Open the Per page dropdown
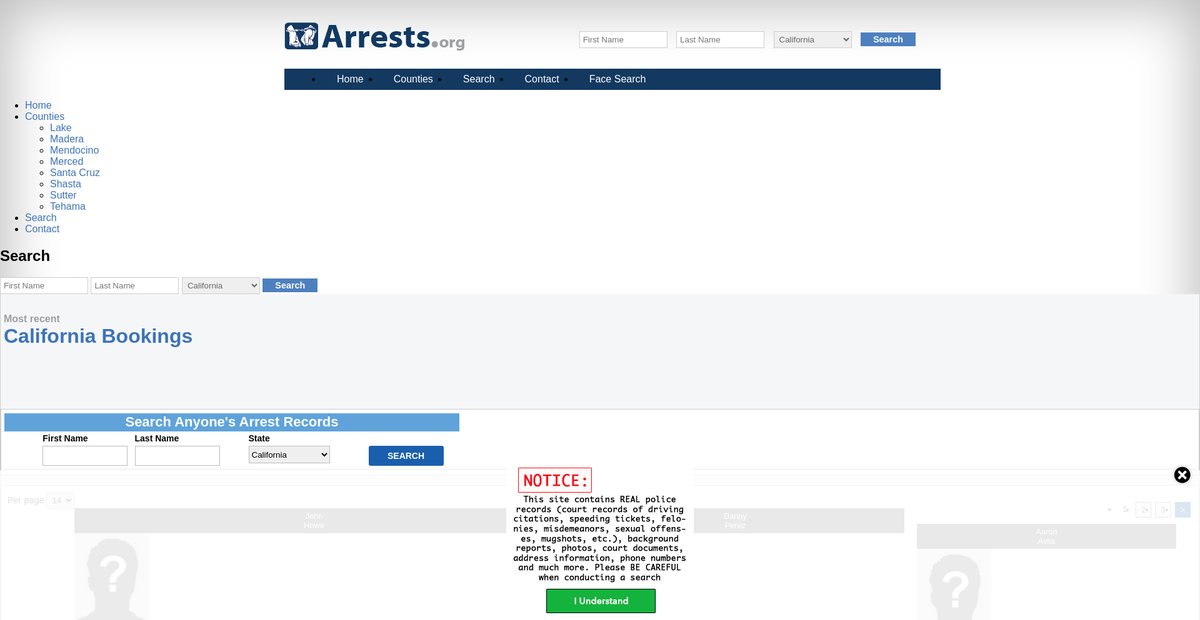The width and height of the screenshot is (1200, 620). (61, 500)
